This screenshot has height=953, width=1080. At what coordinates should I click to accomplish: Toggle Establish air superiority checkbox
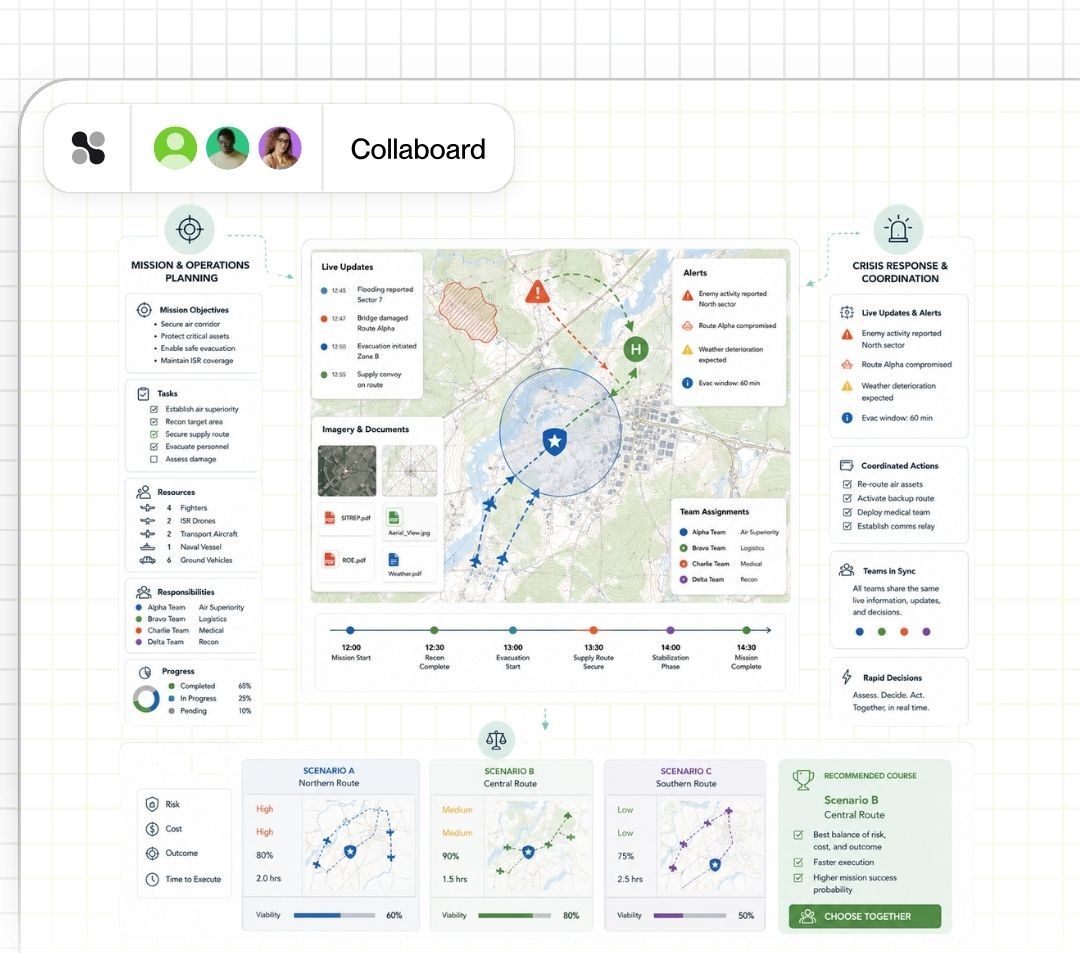[154, 409]
